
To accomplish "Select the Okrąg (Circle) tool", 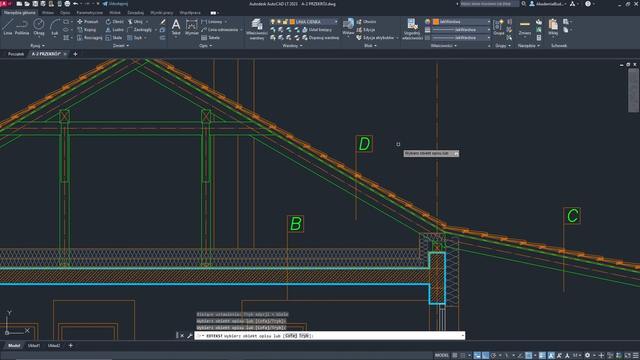I will tap(39, 27).
